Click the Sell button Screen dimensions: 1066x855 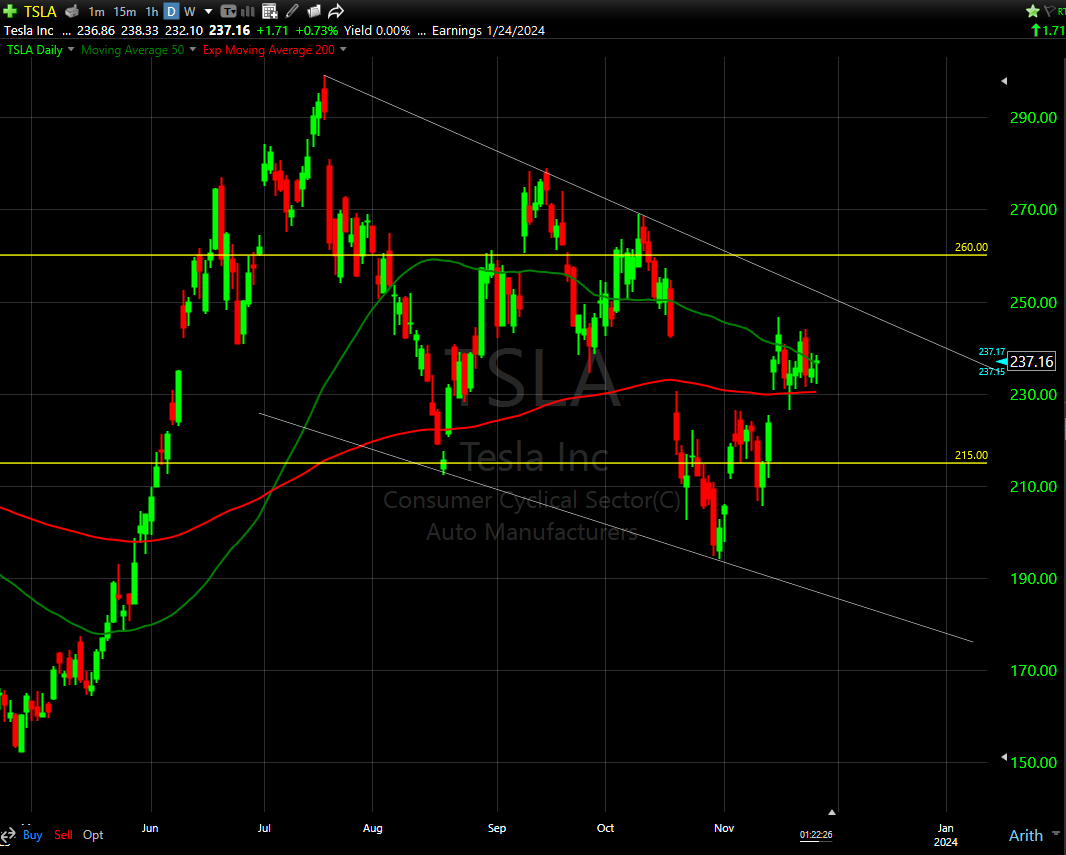pos(63,835)
